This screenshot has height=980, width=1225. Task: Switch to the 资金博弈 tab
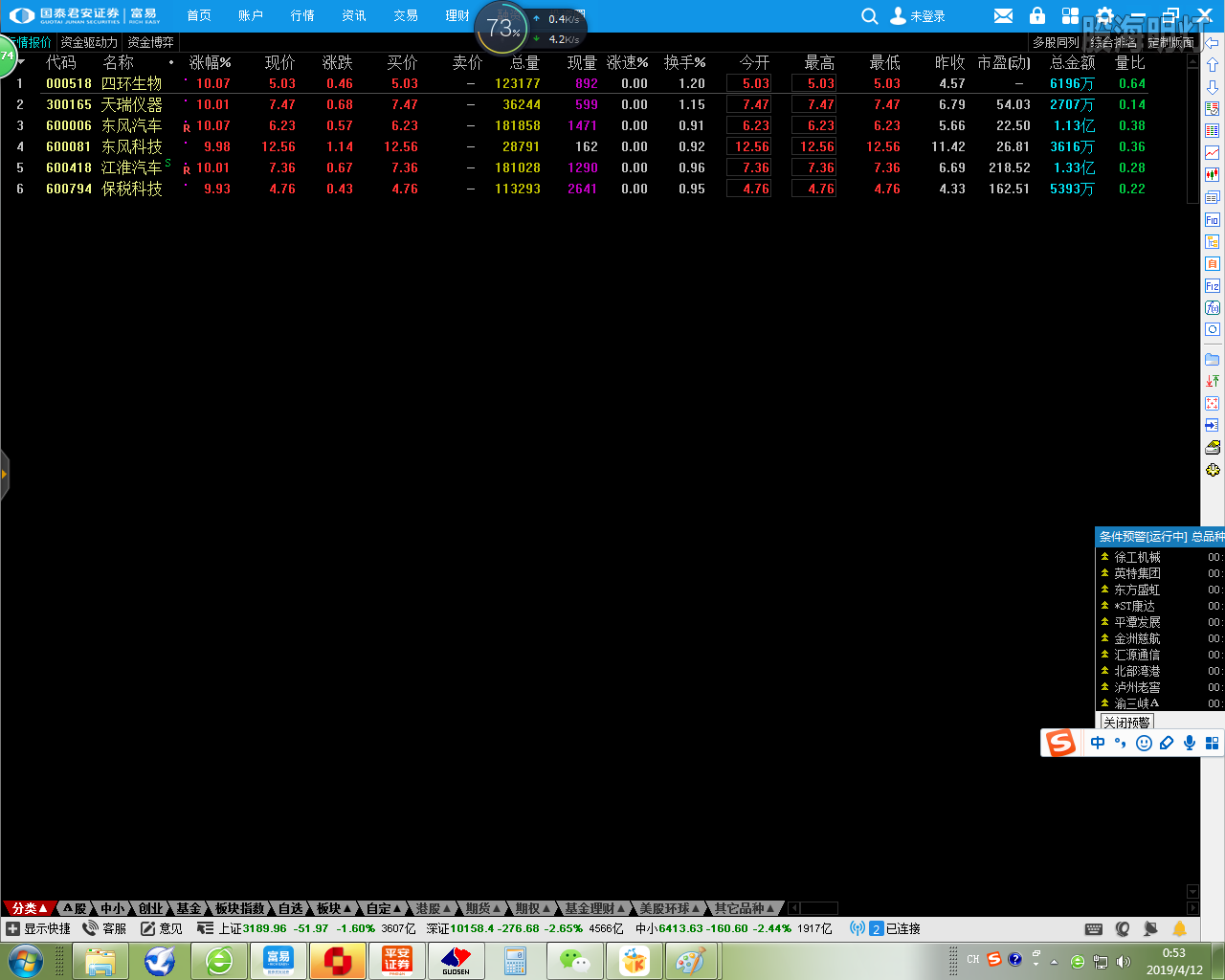point(150,42)
